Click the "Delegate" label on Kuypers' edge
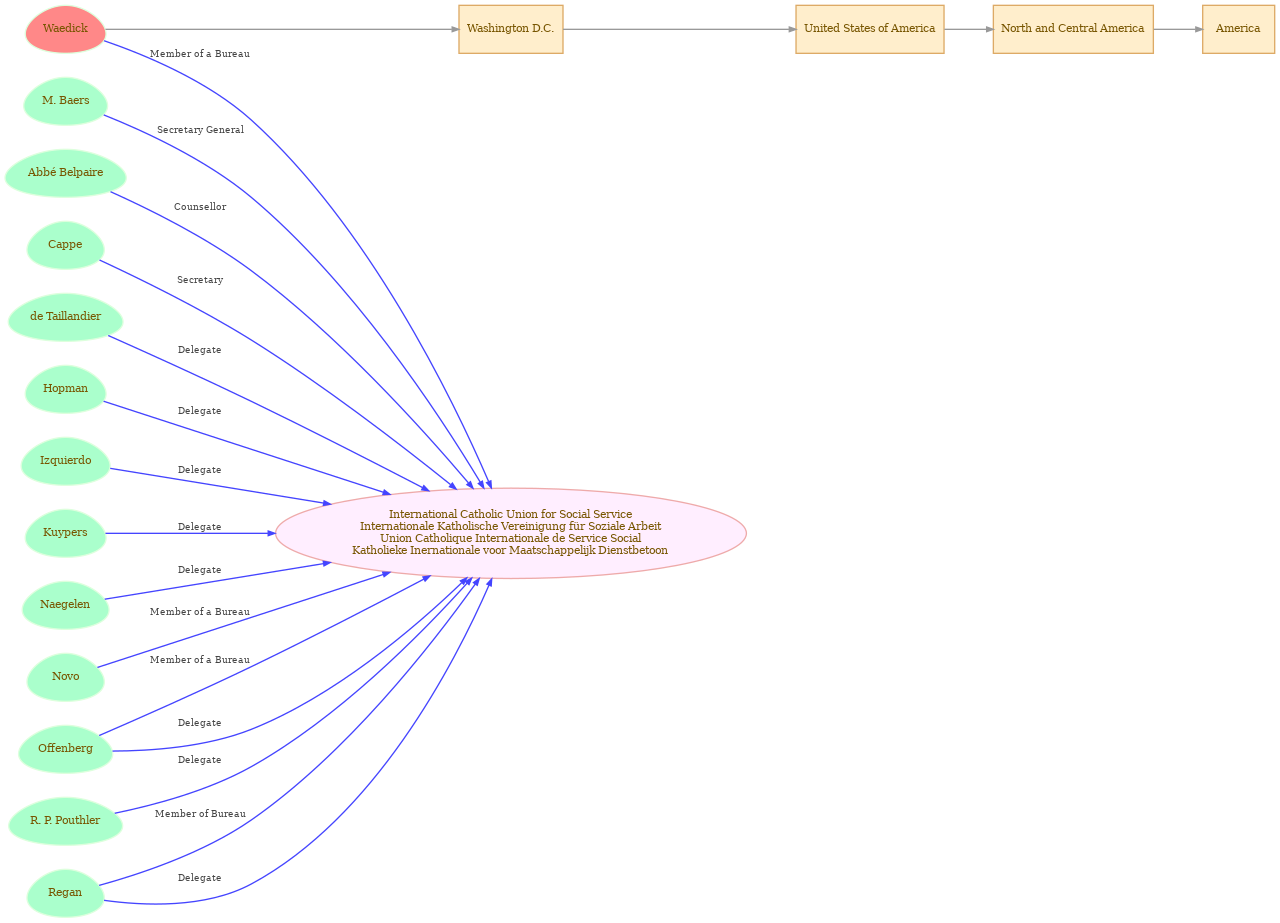1280x923 pixels. click(x=200, y=527)
